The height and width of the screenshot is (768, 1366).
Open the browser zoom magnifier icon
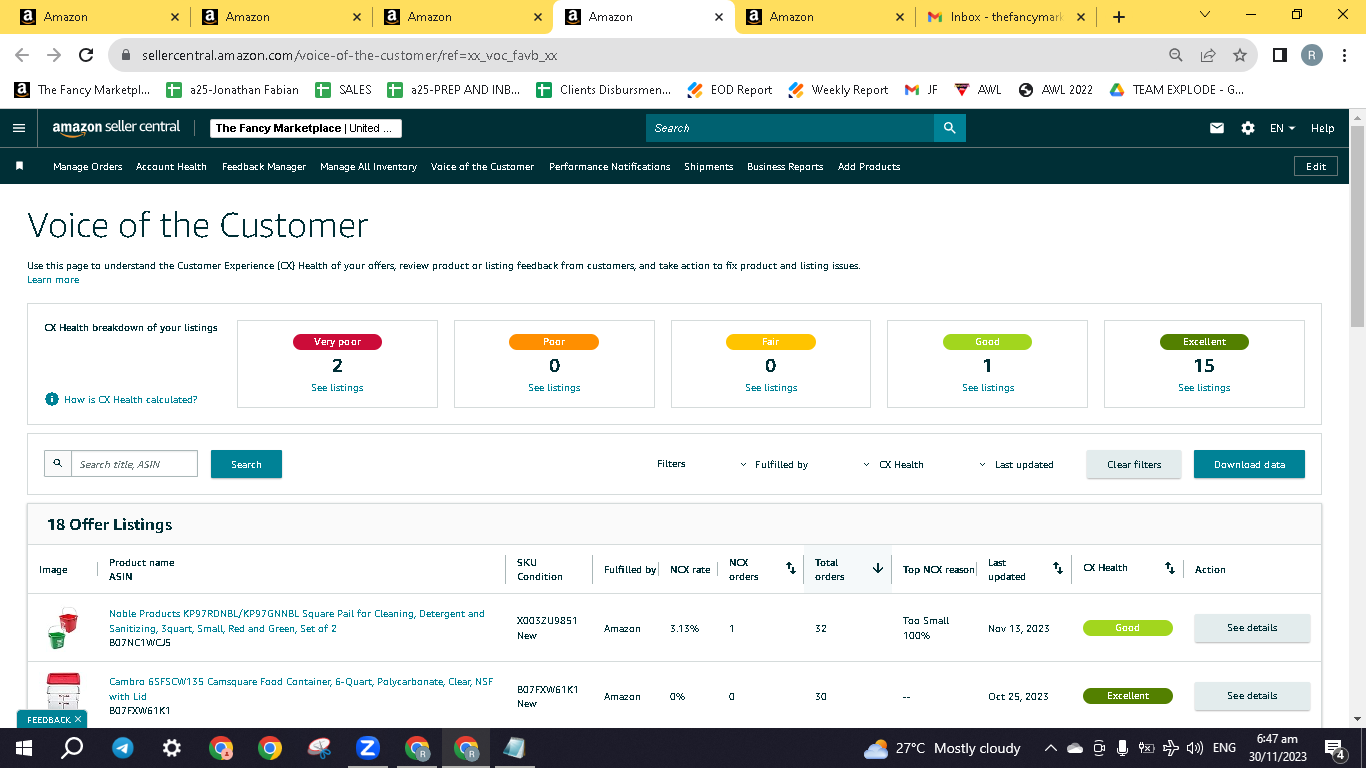(1176, 55)
